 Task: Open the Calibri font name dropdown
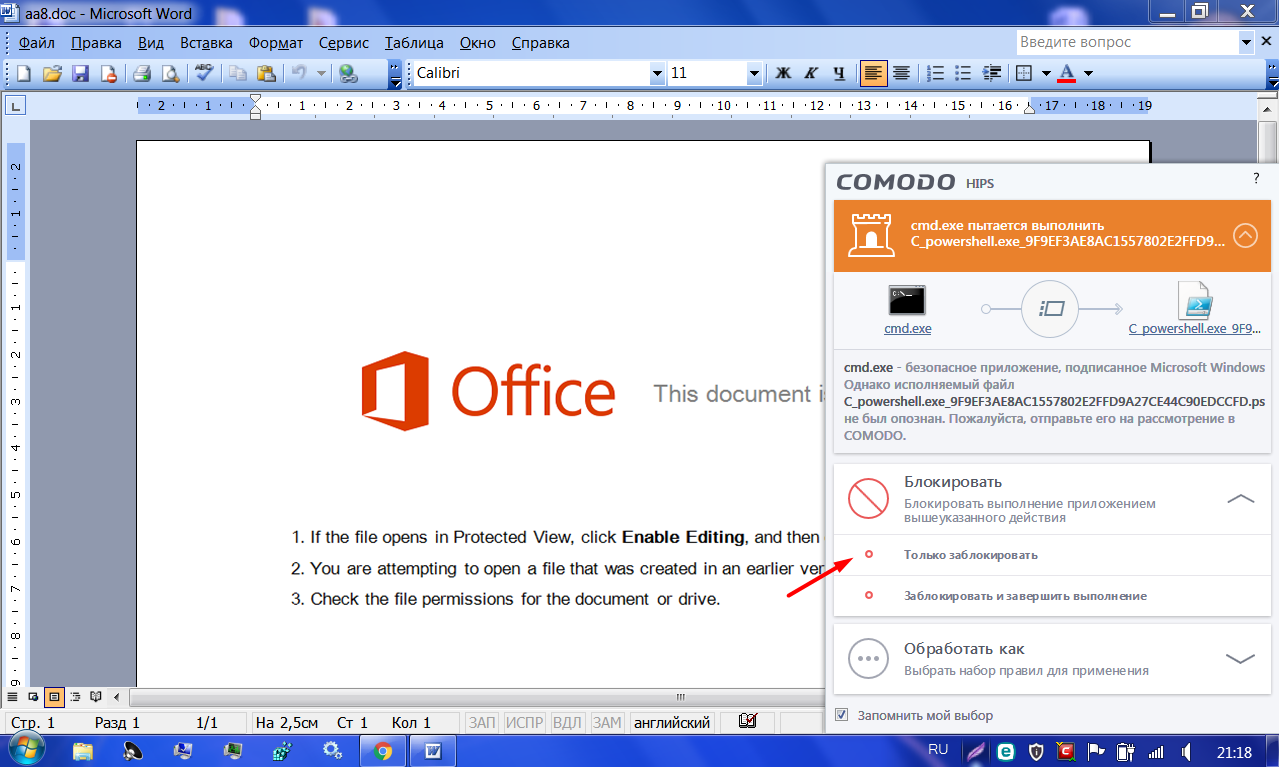(657, 73)
